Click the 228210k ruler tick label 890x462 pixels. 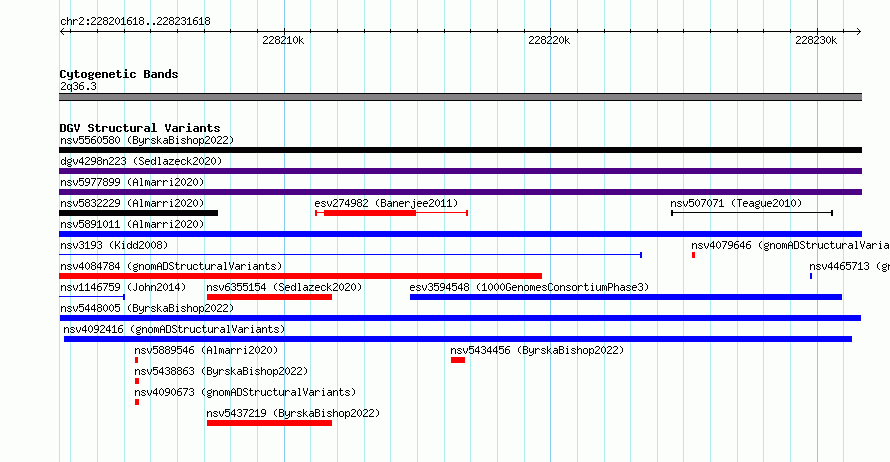point(283,40)
